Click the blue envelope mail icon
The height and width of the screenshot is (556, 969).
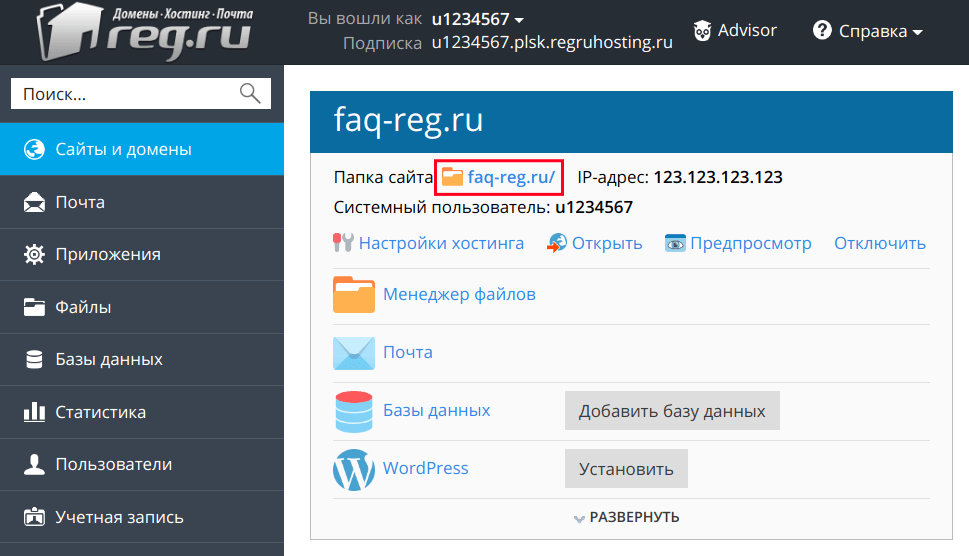pos(354,353)
